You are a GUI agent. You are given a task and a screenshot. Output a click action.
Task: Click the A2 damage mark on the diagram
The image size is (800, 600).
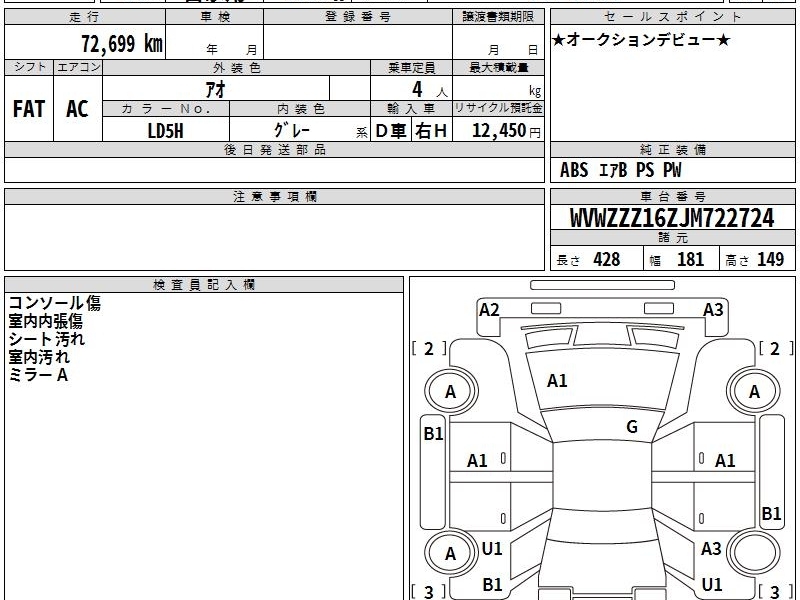(489, 310)
